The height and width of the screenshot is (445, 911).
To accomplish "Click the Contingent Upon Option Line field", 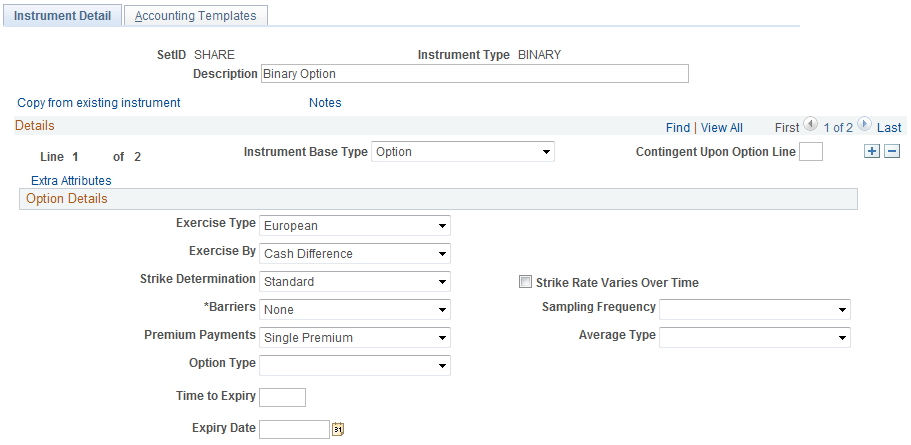I will 811,152.
